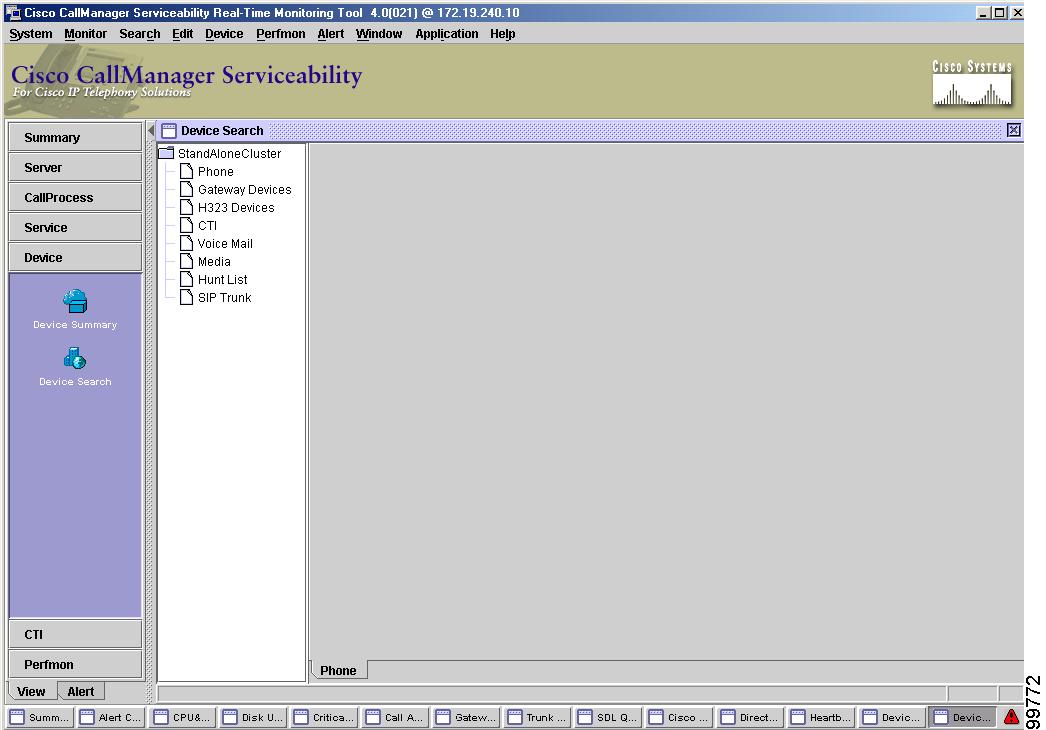This screenshot has height=730, width=1046.
Task: Select Gateway Devices in the tree
Action: click(245, 190)
